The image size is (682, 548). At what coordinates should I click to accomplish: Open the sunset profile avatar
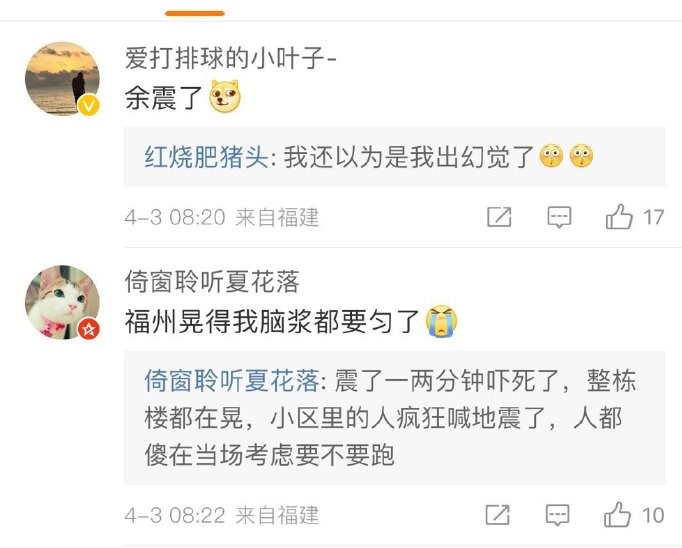pos(63,79)
